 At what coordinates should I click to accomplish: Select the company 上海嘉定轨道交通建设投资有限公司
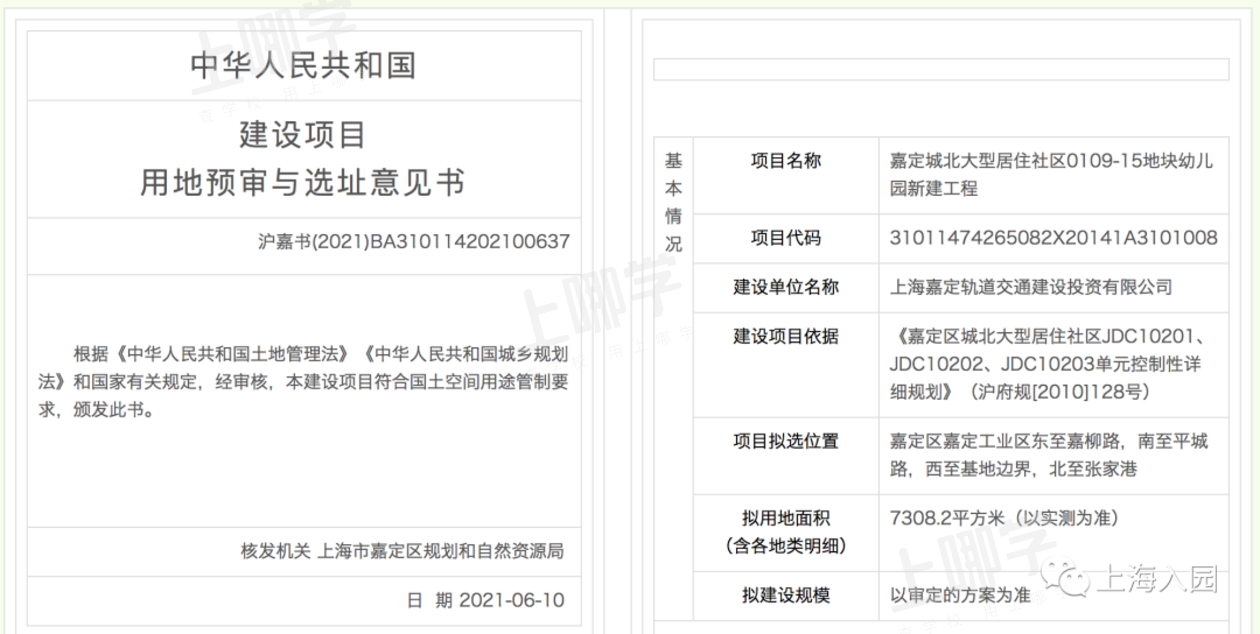coord(1030,287)
